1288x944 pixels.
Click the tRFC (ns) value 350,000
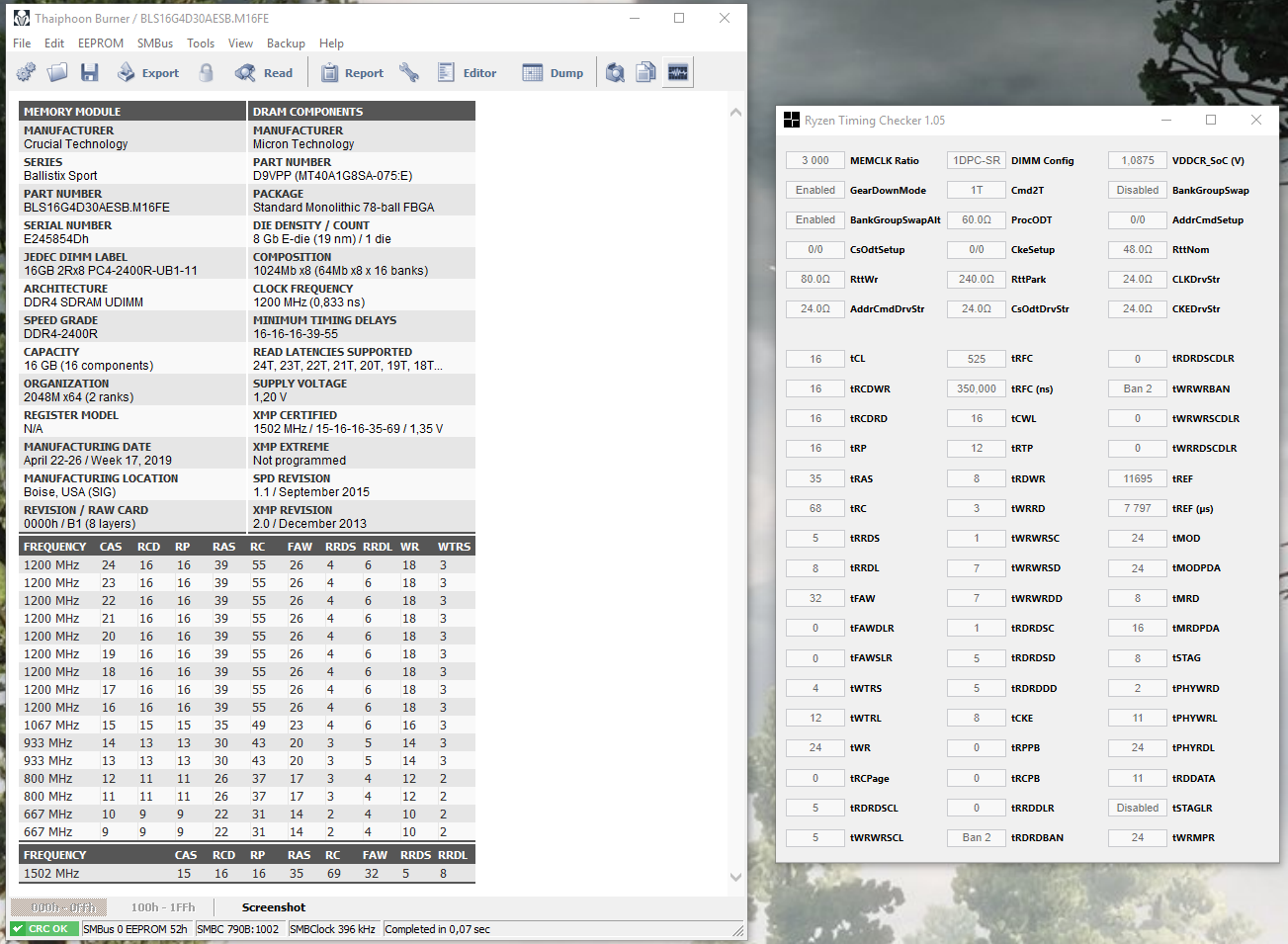point(977,388)
